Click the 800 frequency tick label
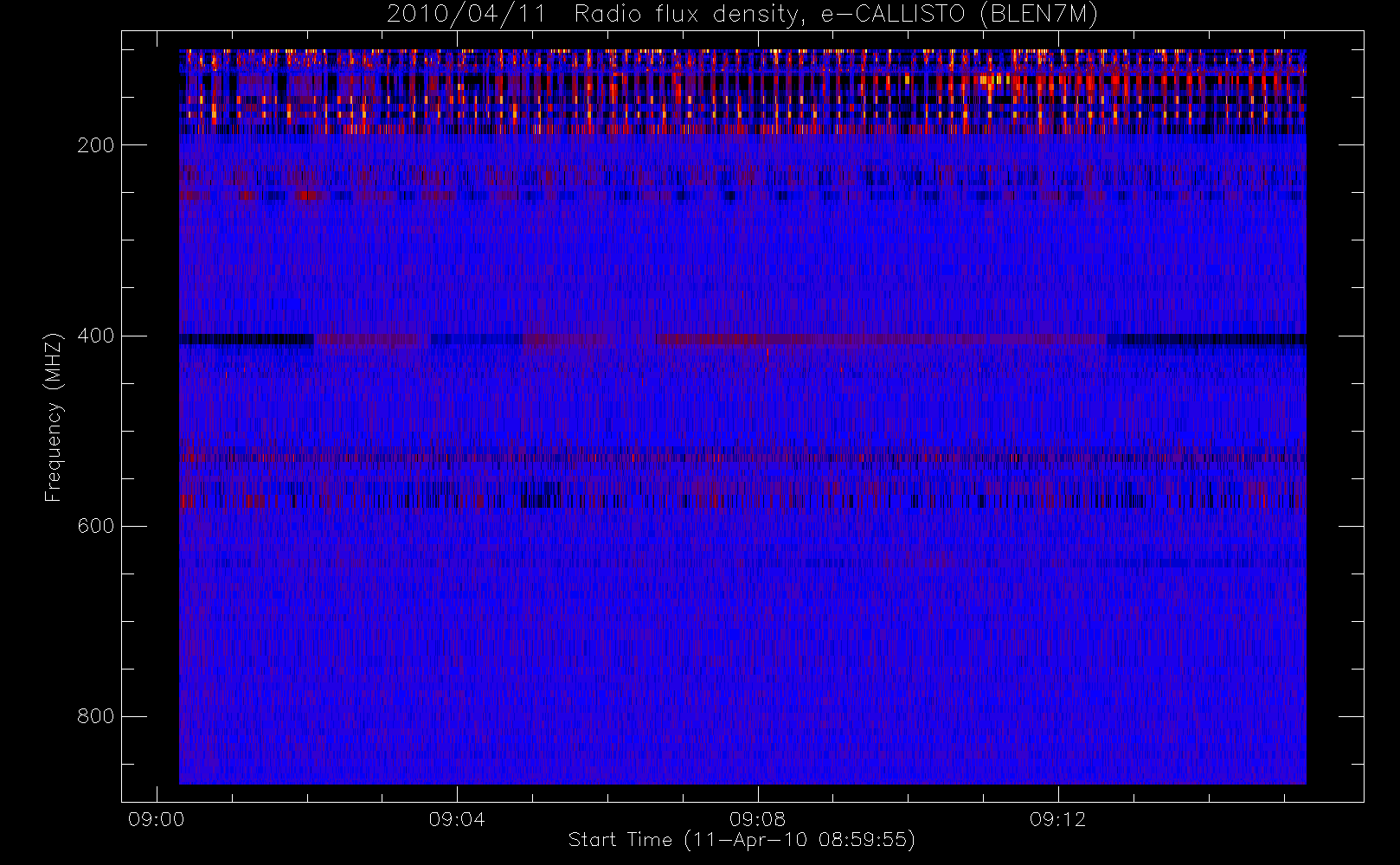Viewport: 1400px width, 865px height. (x=96, y=716)
